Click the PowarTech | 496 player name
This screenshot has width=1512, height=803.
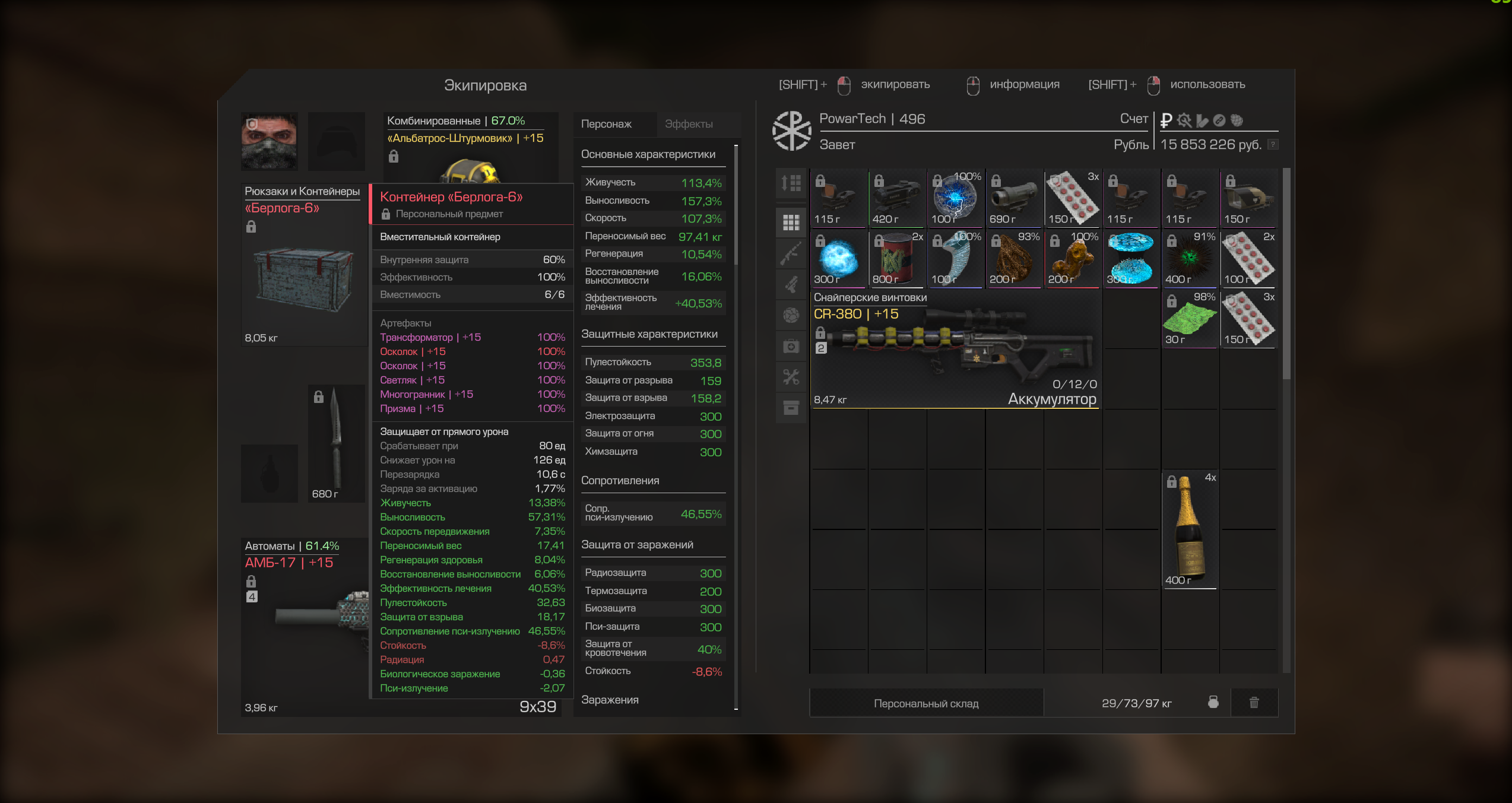872,119
